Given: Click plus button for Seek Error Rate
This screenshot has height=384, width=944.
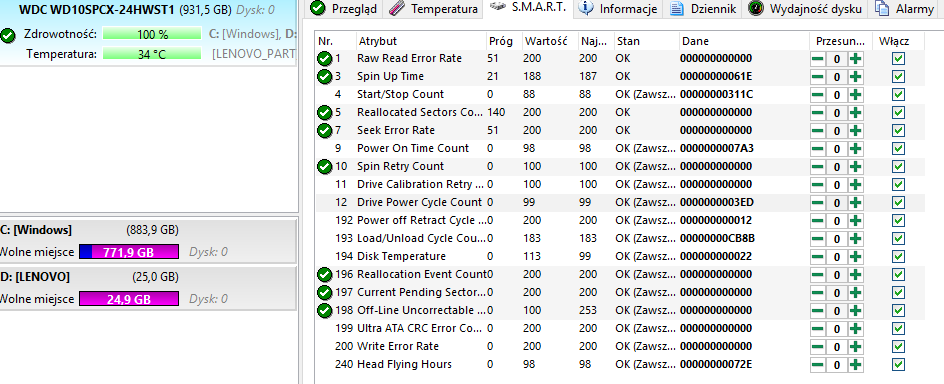Looking at the screenshot, I should coord(856,131).
